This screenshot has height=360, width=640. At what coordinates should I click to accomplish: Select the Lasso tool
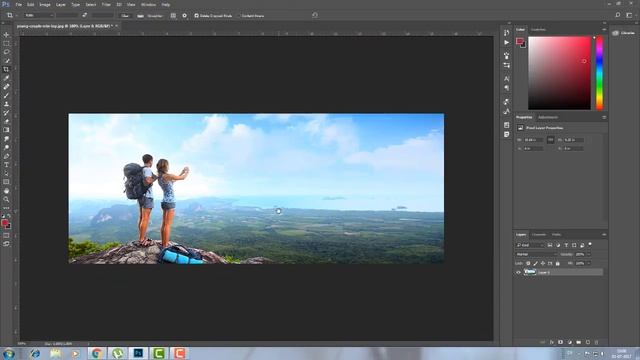(6, 52)
